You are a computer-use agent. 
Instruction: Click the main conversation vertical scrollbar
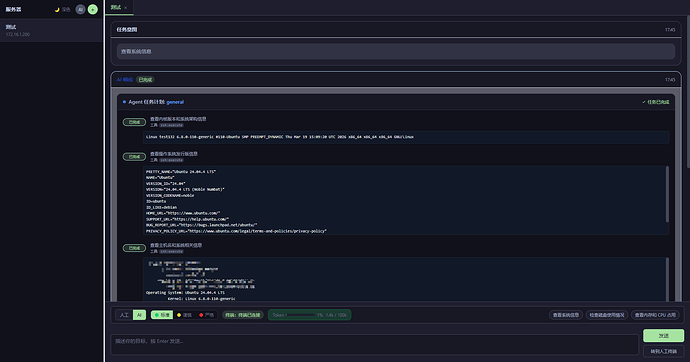click(x=687, y=91)
